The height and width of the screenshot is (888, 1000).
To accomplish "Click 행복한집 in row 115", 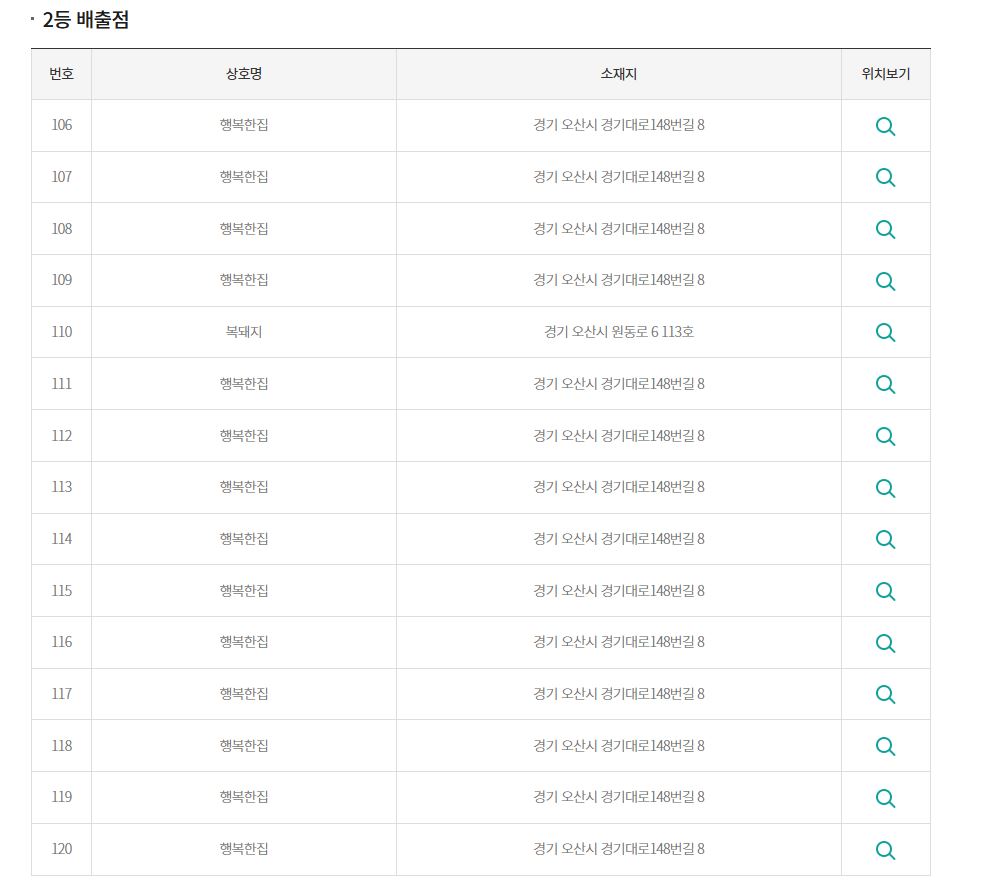I will (x=244, y=591).
